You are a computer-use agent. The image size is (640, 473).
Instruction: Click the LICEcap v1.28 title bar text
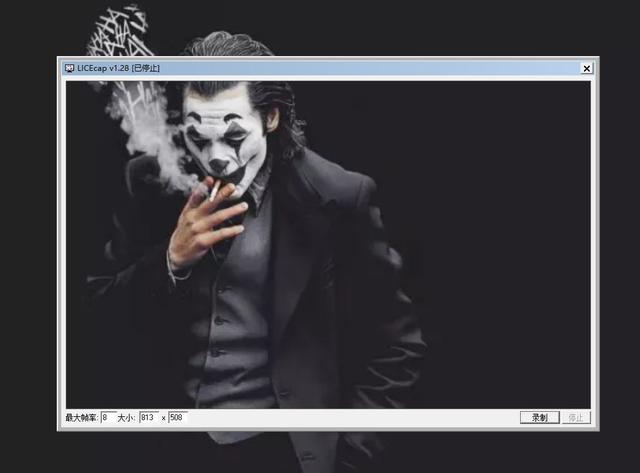pos(118,68)
